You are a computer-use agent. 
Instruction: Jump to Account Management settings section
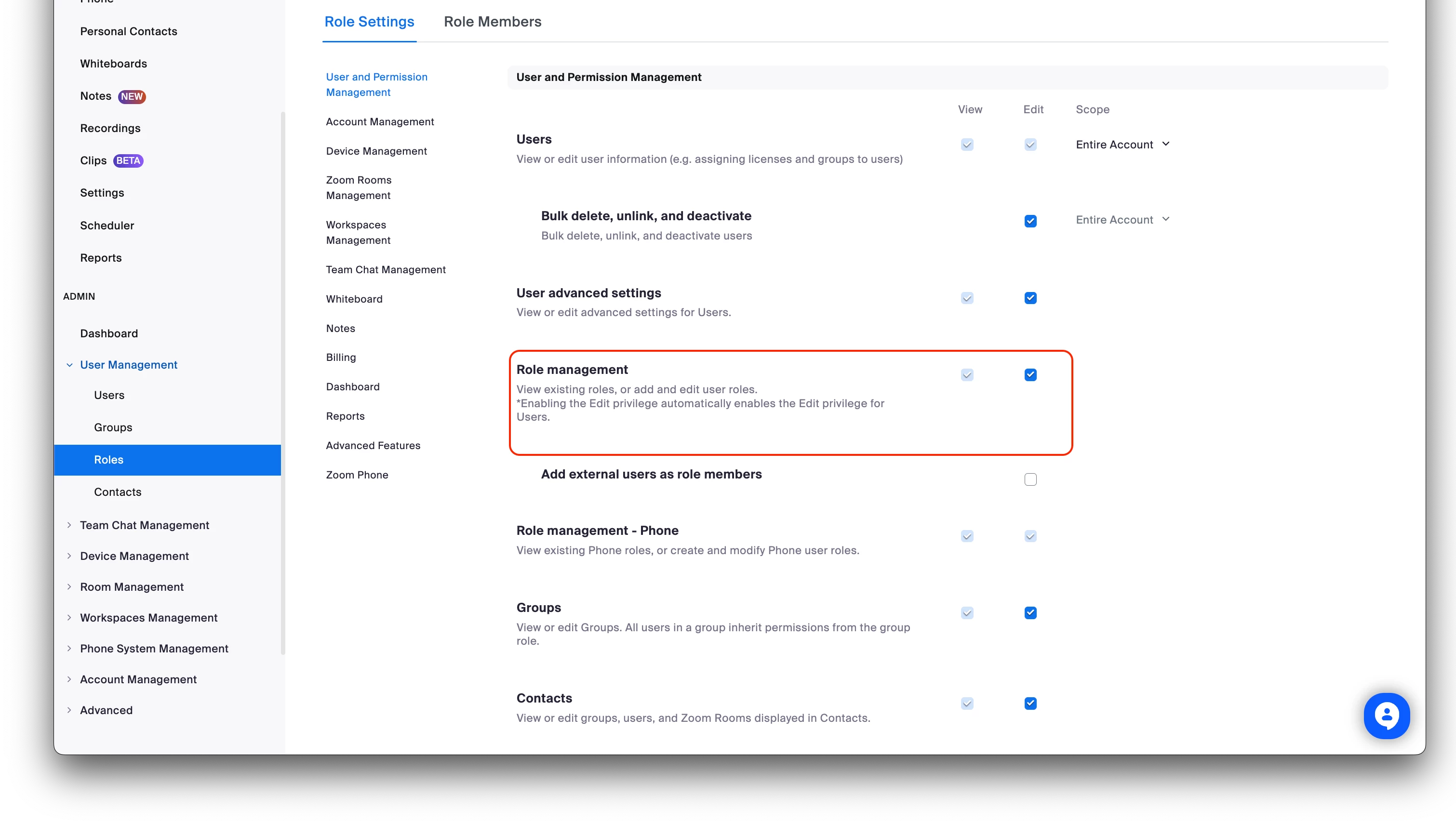coord(380,121)
